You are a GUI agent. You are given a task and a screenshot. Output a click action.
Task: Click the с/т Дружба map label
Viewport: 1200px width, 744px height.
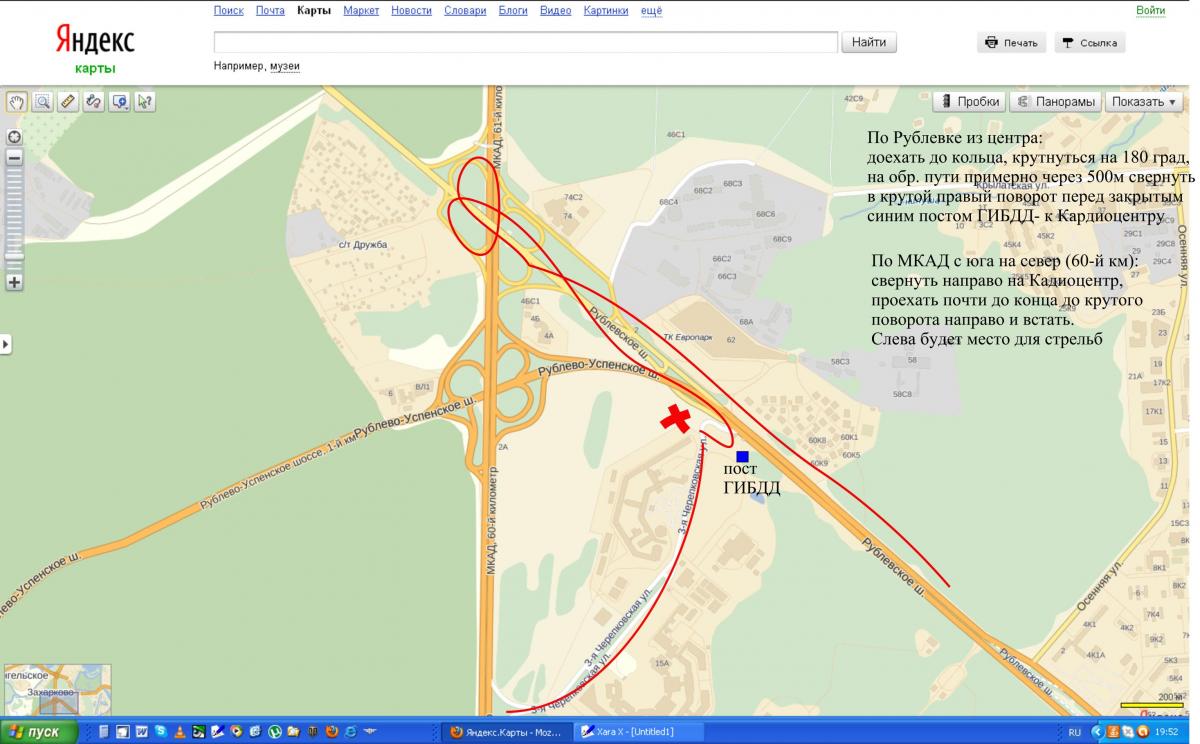363,245
